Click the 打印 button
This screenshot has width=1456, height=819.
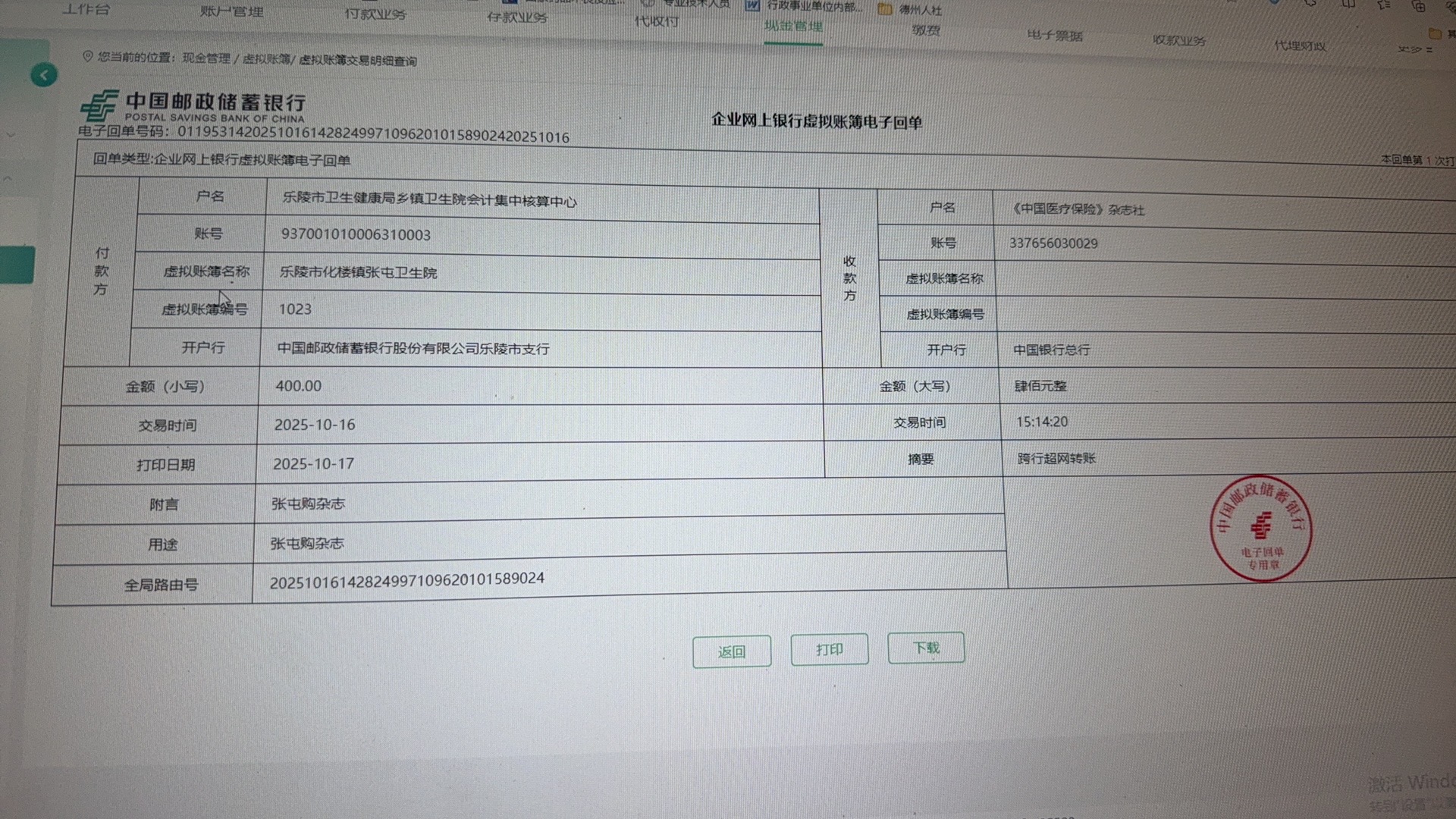tap(830, 650)
